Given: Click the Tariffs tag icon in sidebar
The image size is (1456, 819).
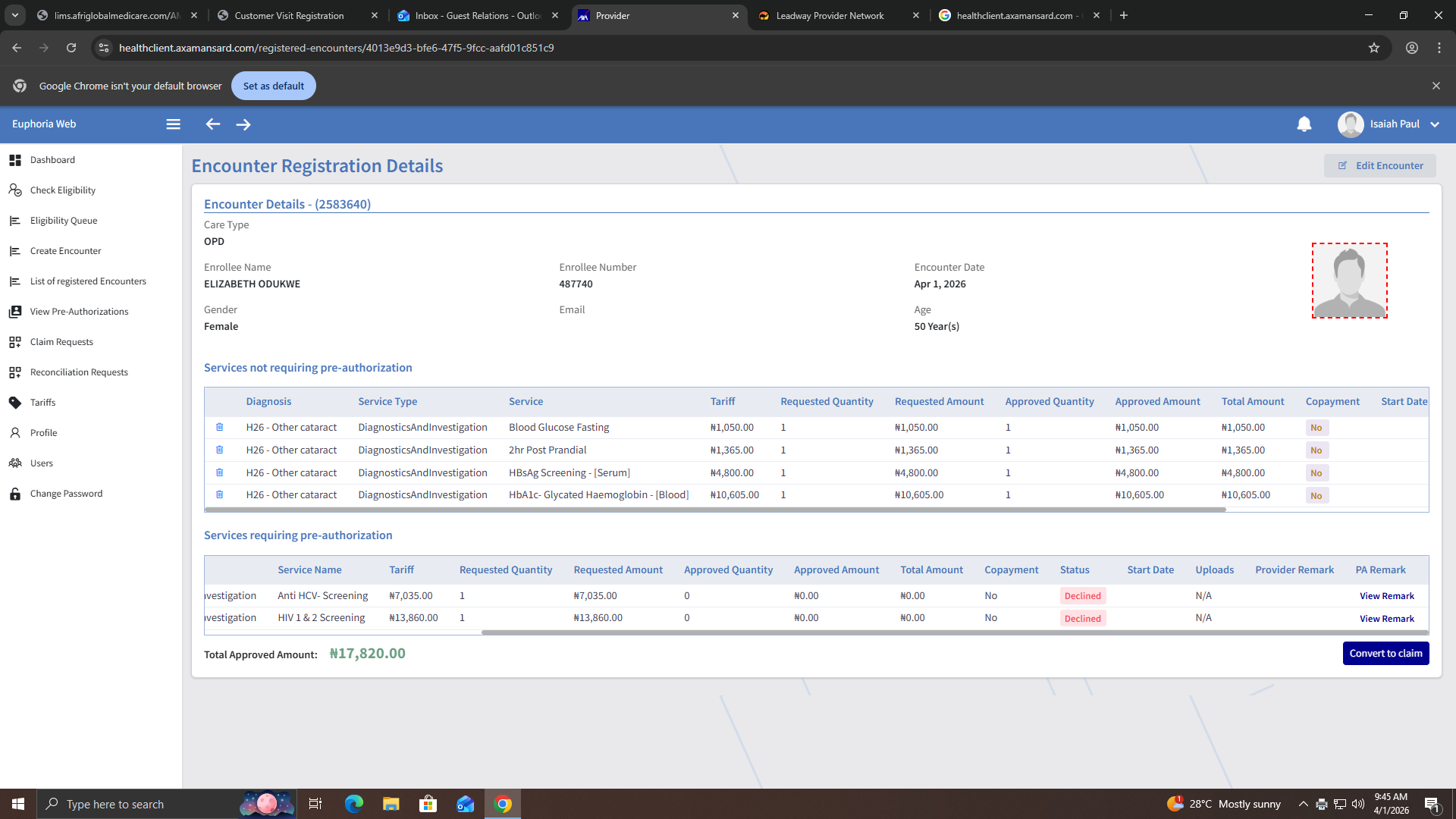Looking at the screenshot, I should [15, 403].
